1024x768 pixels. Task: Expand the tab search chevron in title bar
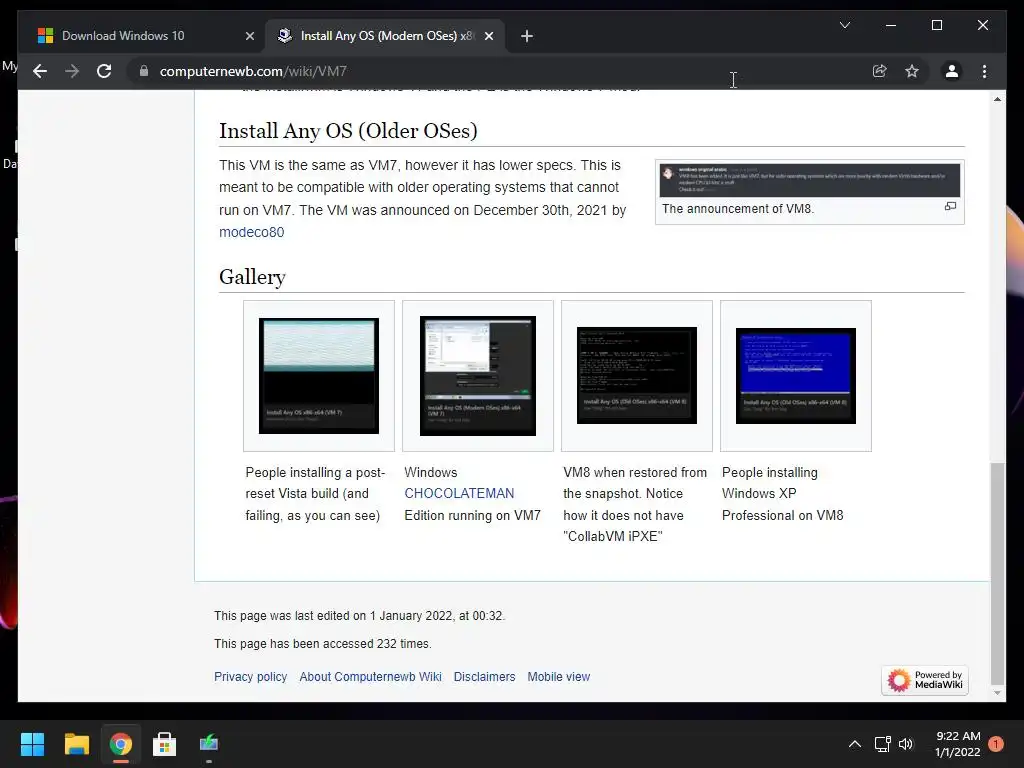(x=844, y=25)
